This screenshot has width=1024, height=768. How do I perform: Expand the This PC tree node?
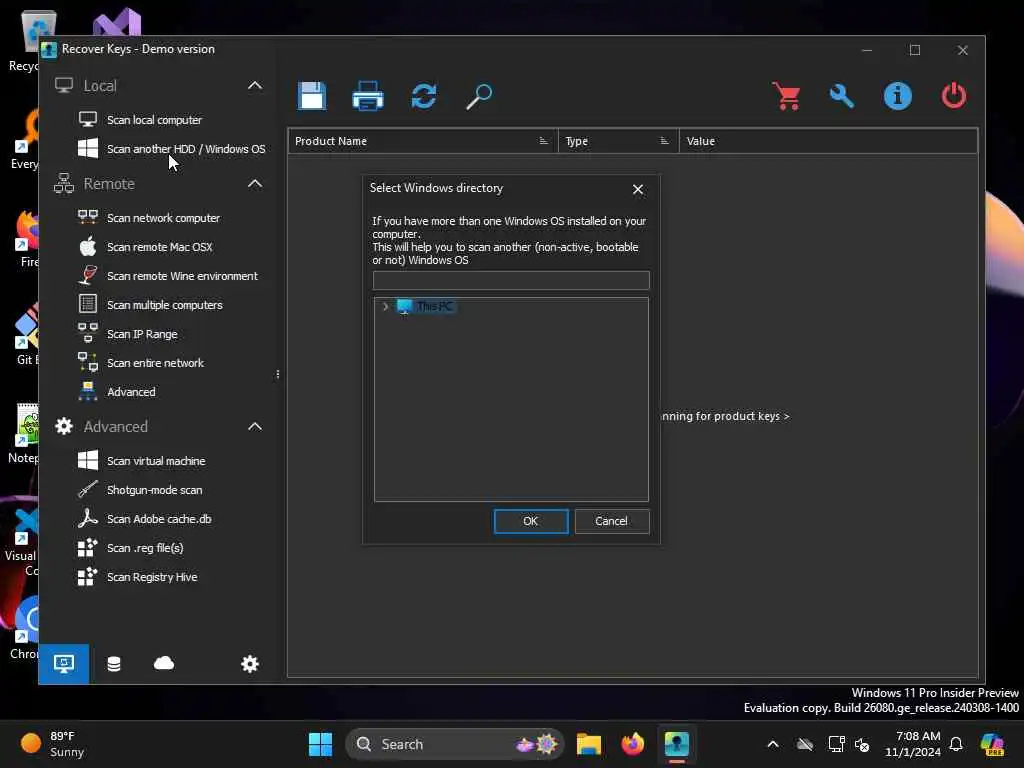385,306
